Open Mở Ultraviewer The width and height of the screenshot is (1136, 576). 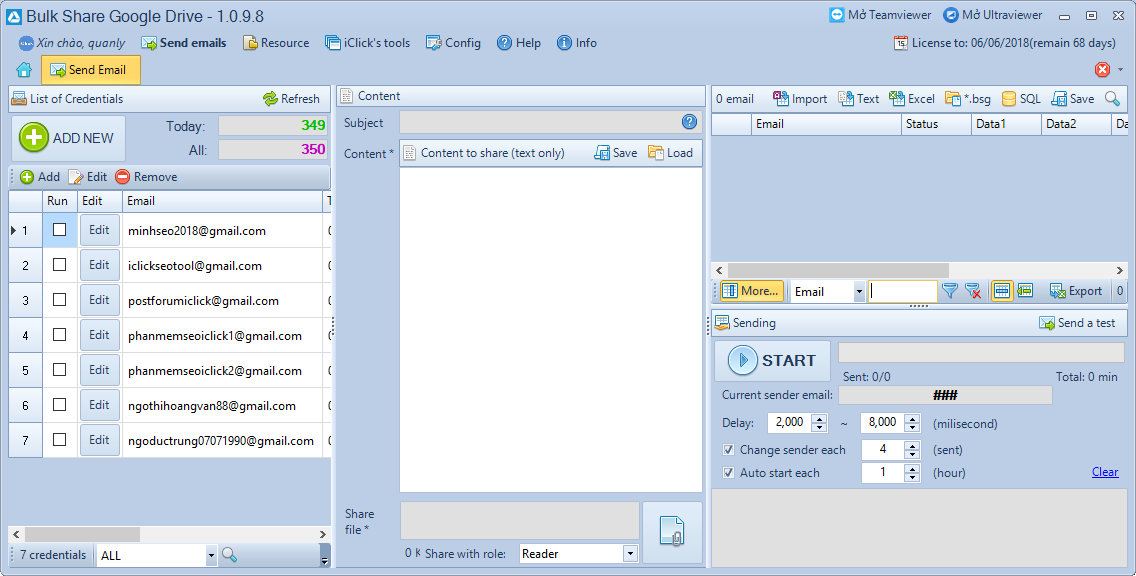993,14
